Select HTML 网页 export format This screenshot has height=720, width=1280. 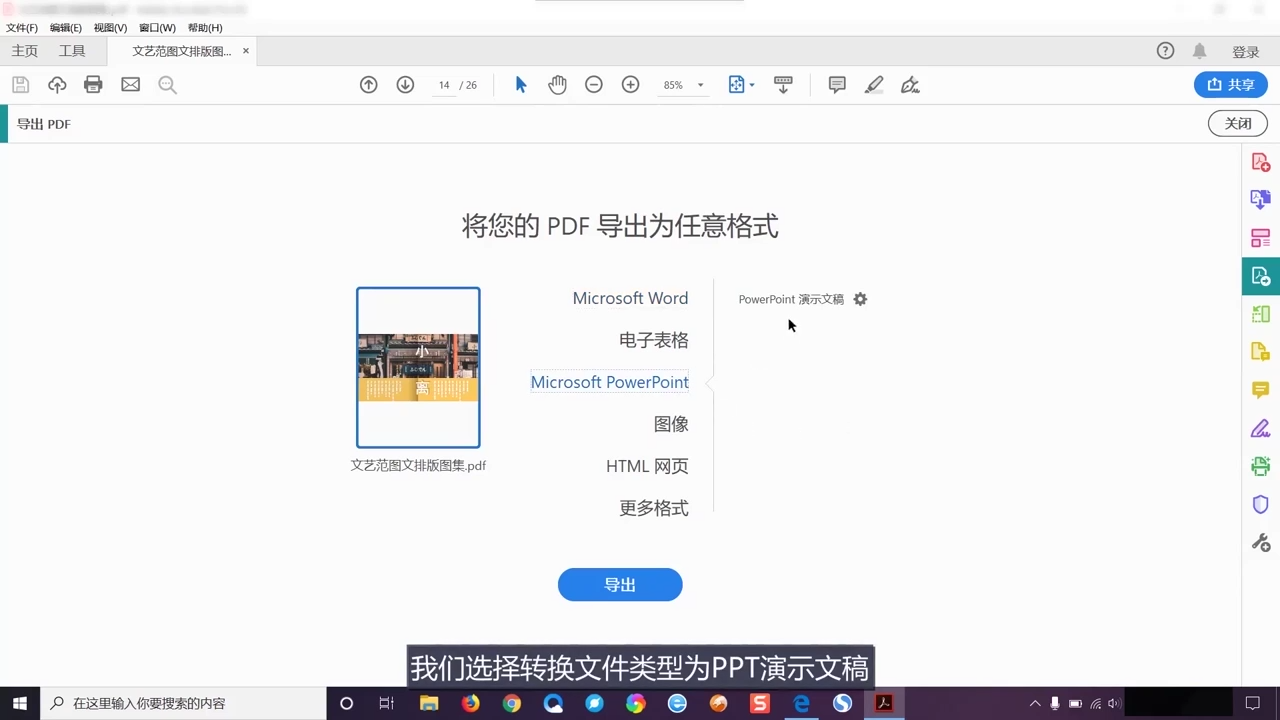point(647,466)
